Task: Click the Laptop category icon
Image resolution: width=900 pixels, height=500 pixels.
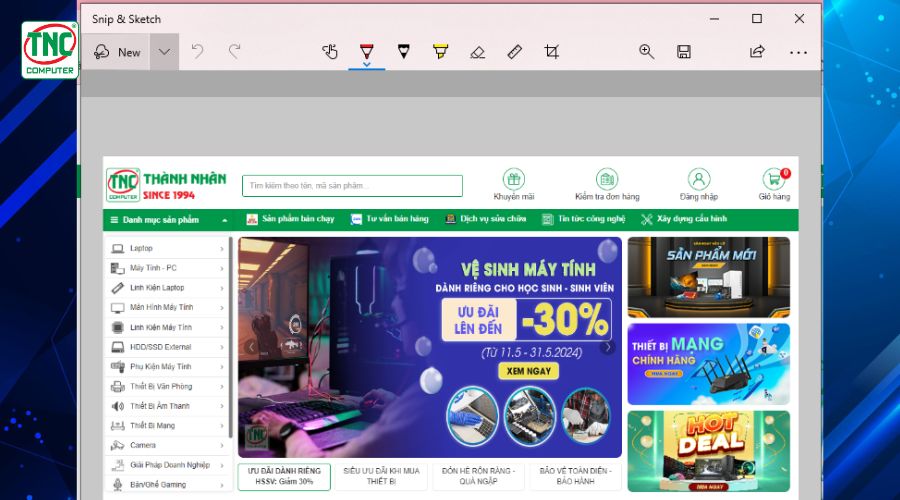Action: pyautogui.click(x=118, y=249)
